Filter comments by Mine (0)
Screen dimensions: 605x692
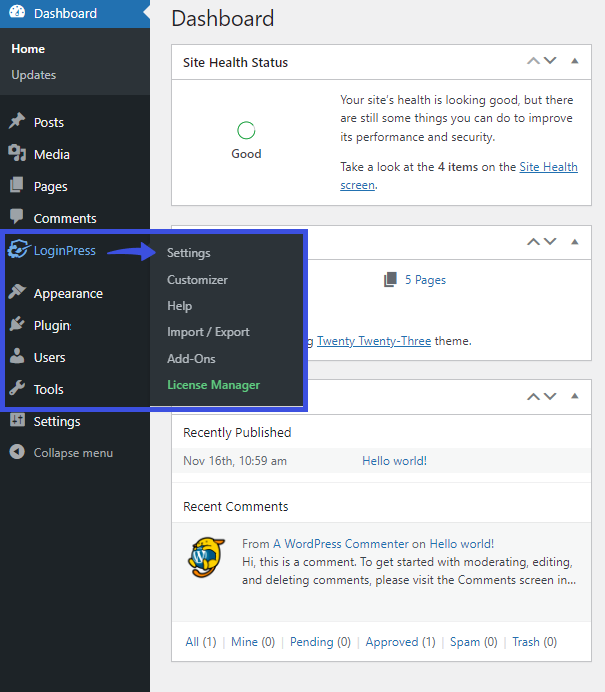pyautogui.click(x=253, y=642)
